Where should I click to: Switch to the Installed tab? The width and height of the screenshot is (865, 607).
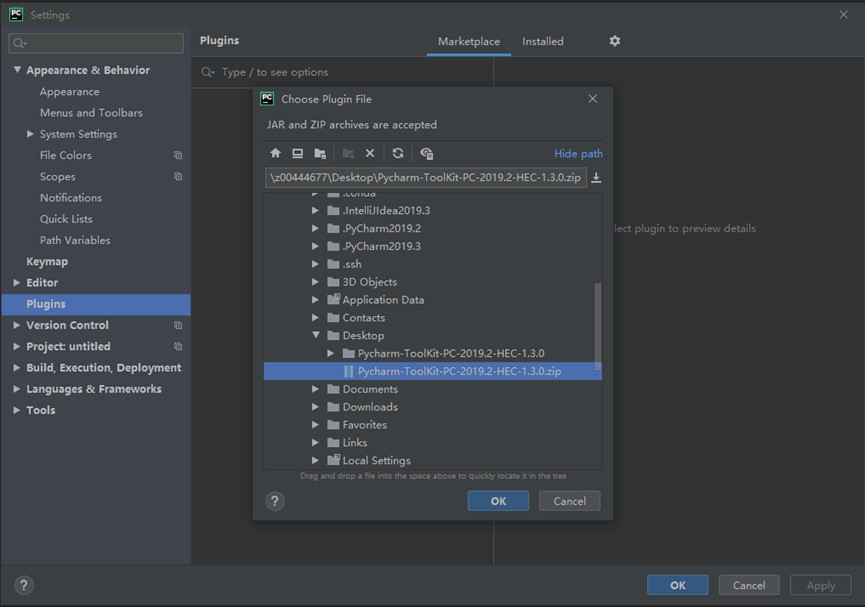543,42
